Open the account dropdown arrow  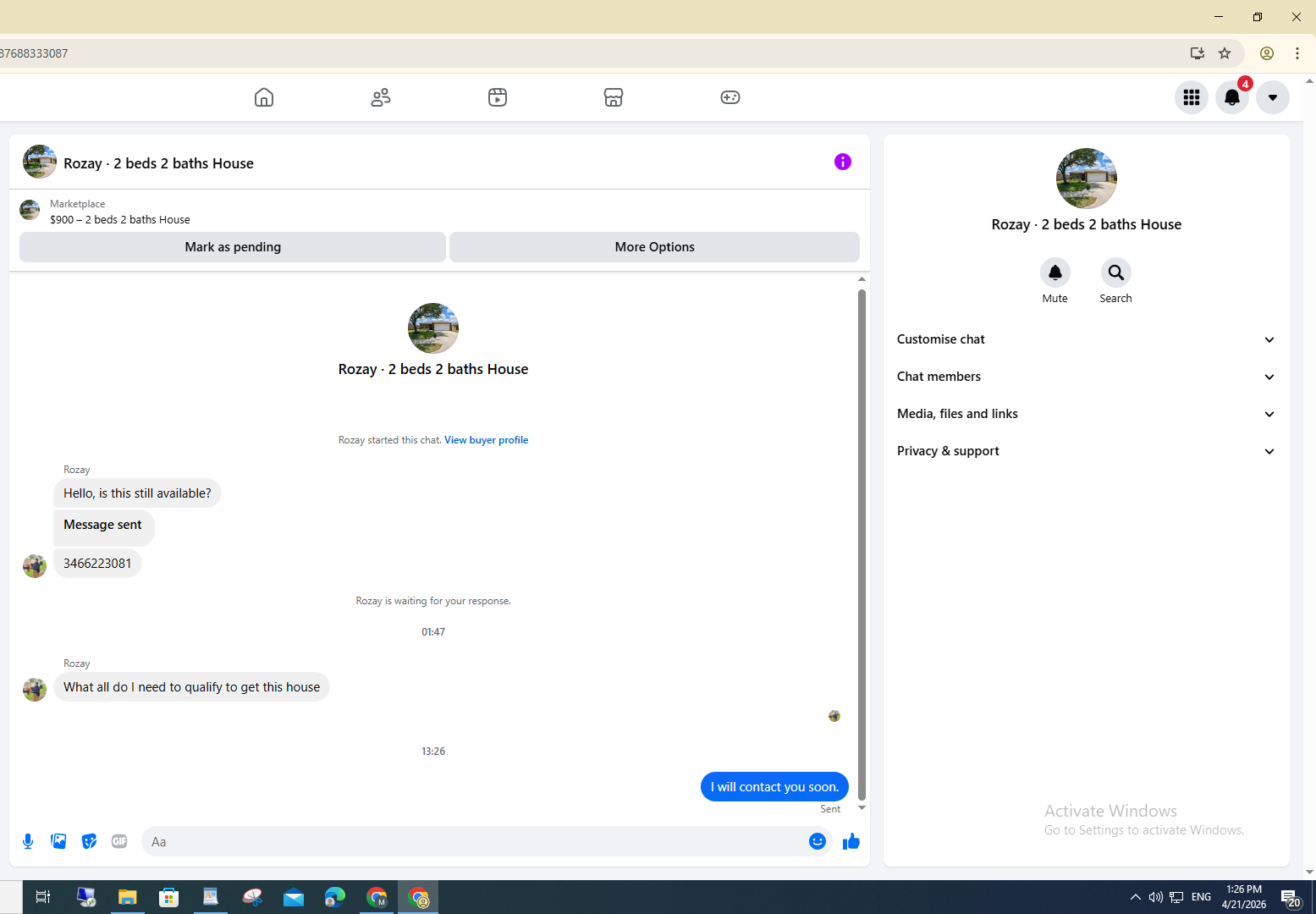pyautogui.click(x=1273, y=97)
